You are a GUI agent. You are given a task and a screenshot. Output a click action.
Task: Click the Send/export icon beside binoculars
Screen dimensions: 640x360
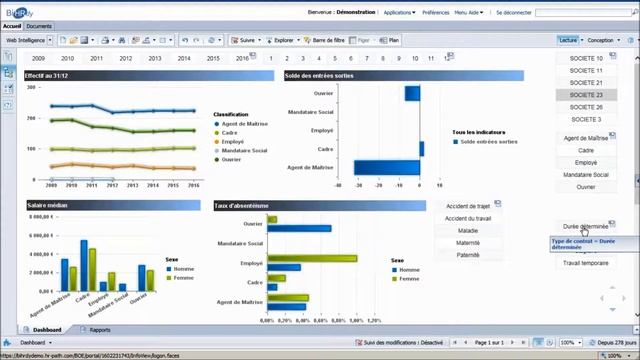[x=136, y=40]
